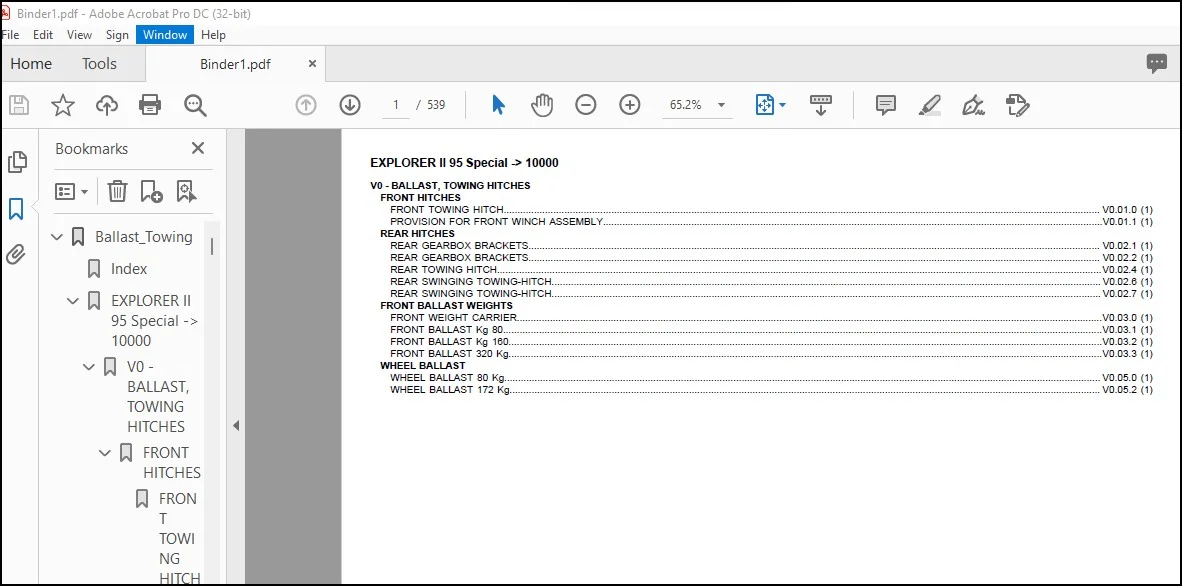Print the document with printer icon
The width and height of the screenshot is (1182, 586).
[150, 105]
